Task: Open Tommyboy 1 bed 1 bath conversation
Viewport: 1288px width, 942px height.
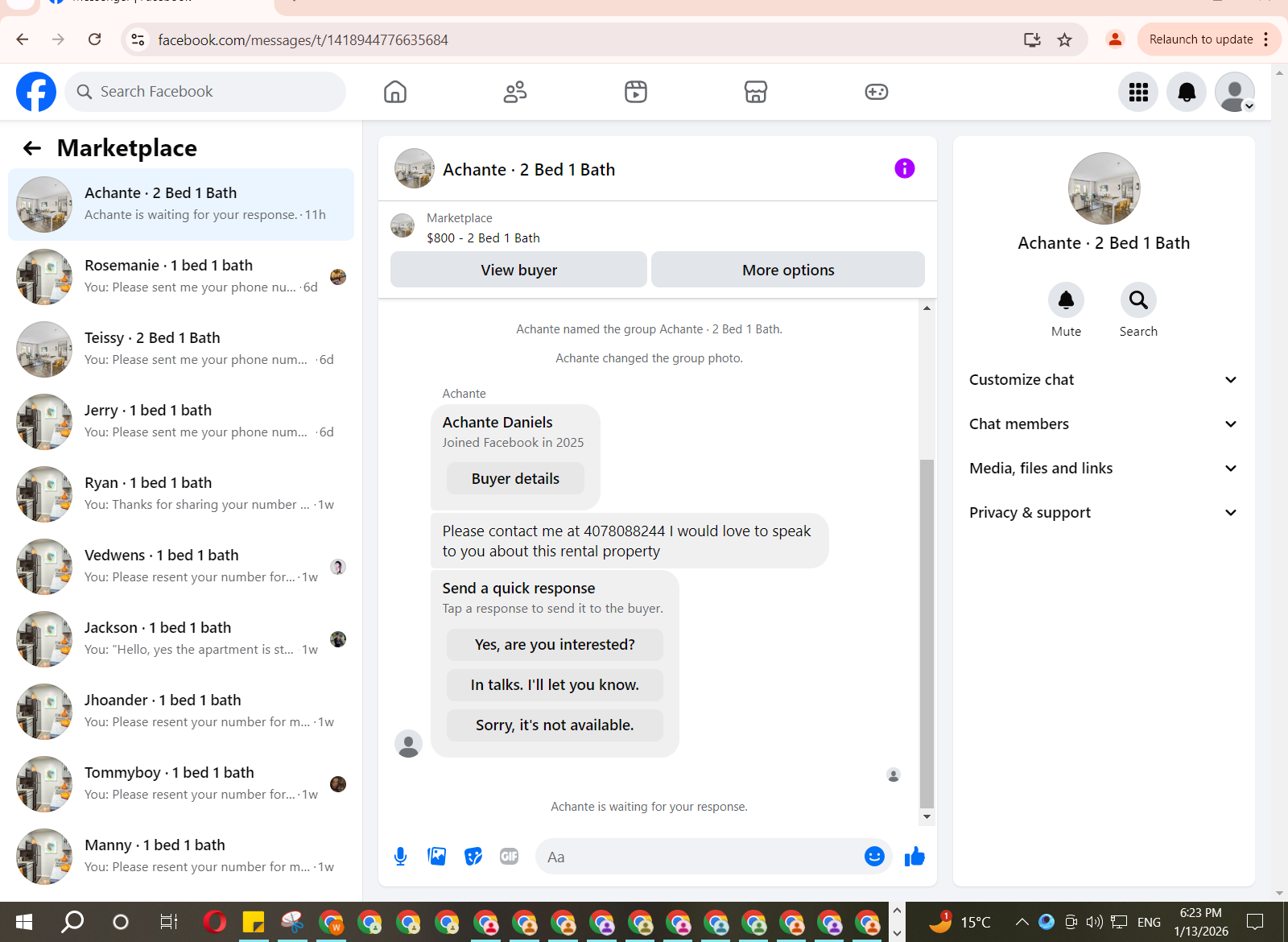Action: click(x=181, y=784)
